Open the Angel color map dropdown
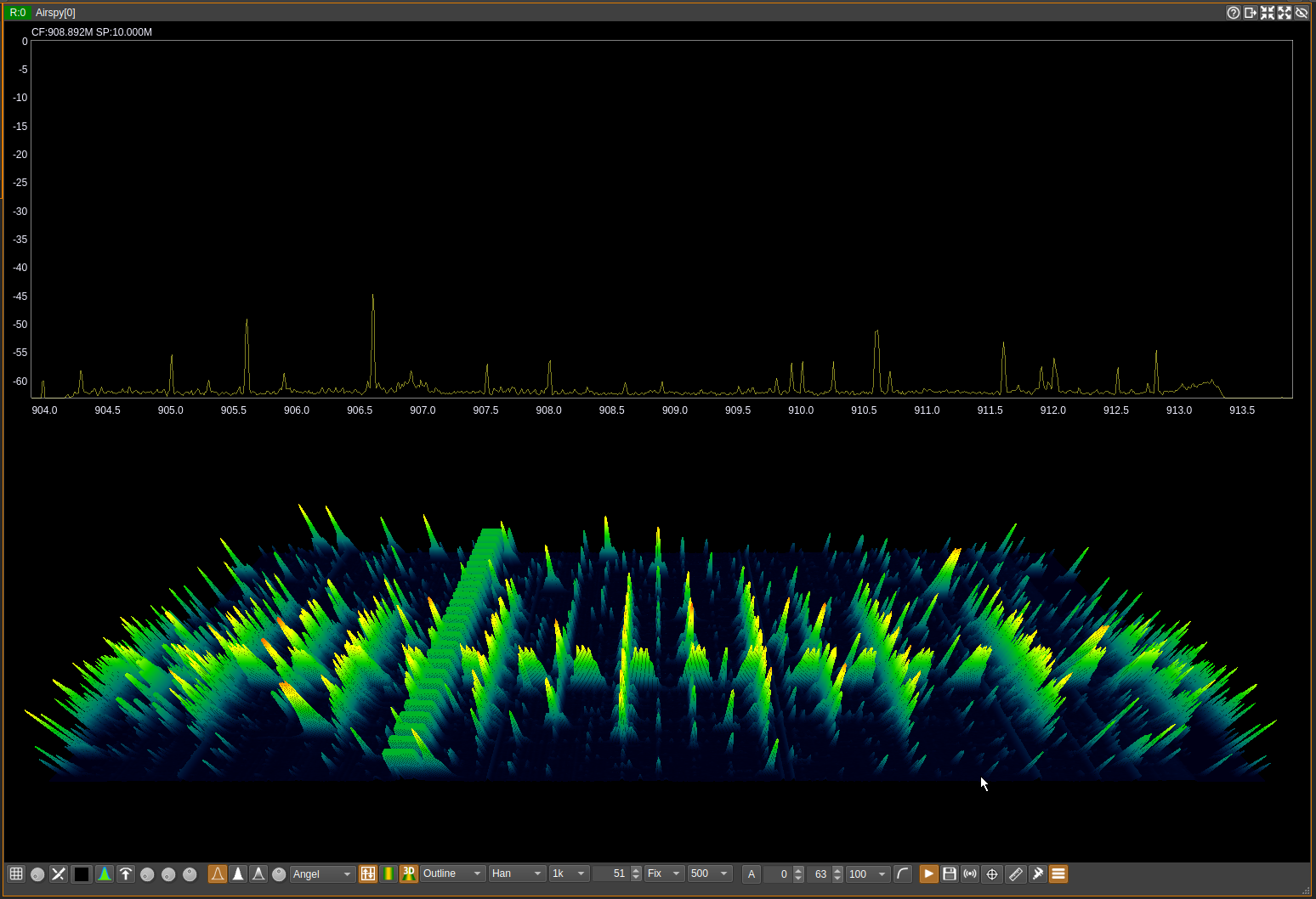 (x=322, y=874)
